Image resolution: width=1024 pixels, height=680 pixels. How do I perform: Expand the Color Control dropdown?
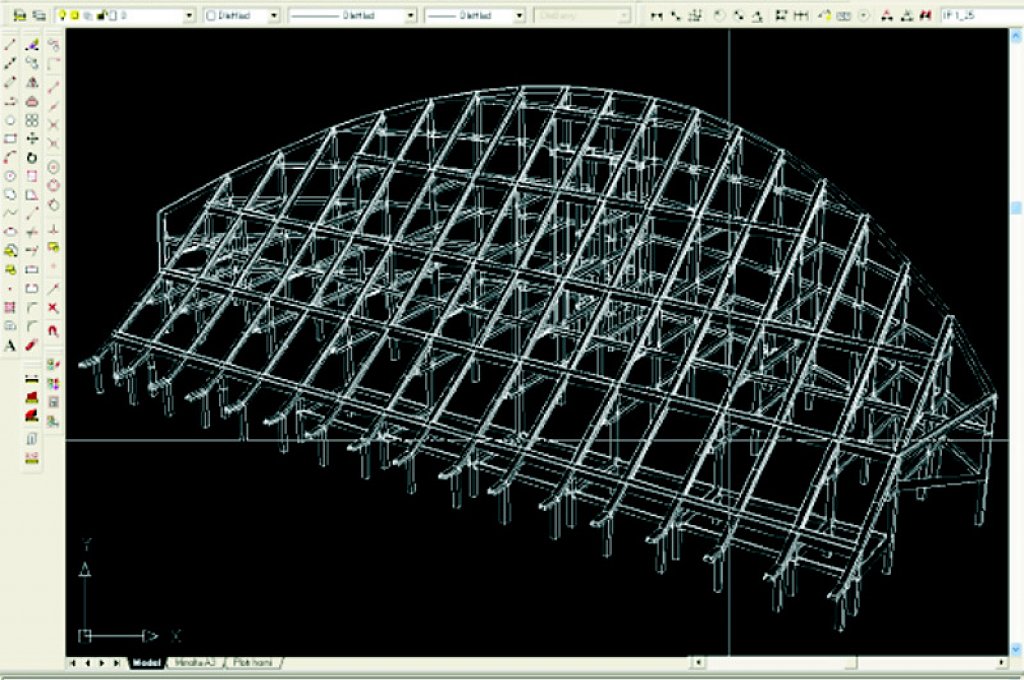coord(274,15)
